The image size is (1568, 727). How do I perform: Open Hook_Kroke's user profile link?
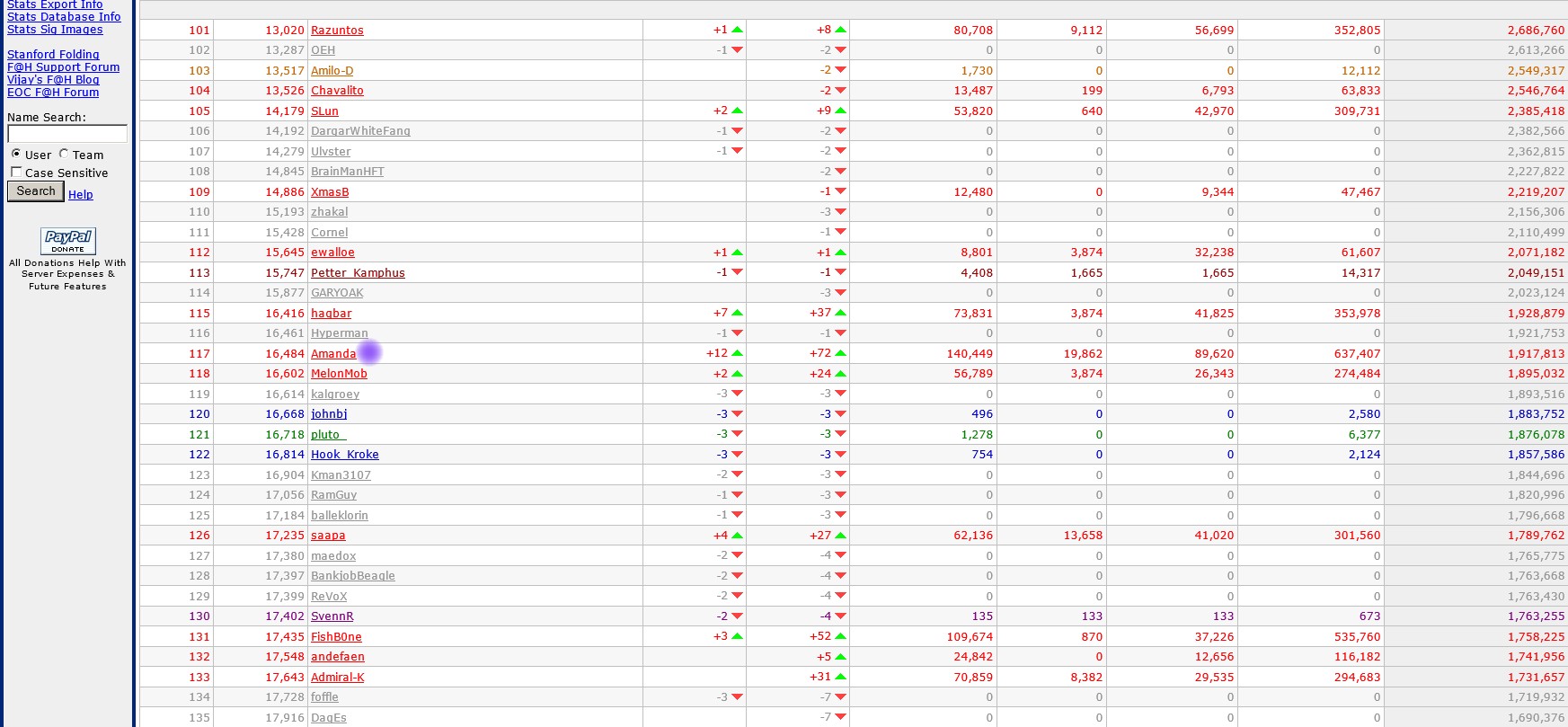pyautogui.click(x=345, y=455)
